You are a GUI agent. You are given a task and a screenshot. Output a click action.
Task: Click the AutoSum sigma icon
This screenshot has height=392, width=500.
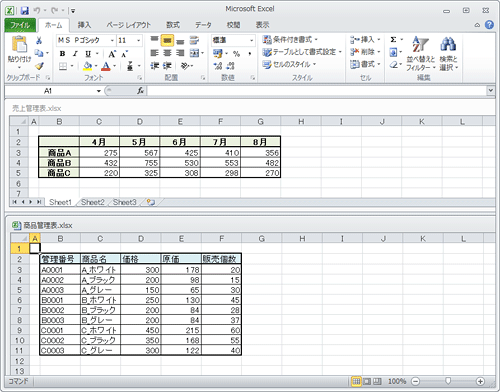click(393, 40)
